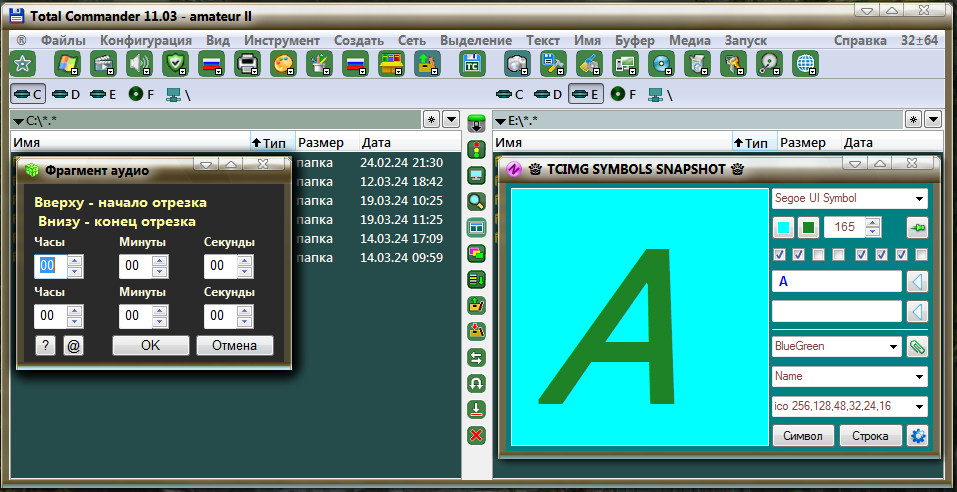Click the floppy with hammer tools icon
This screenshot has height=492, width=957.
pos(553,64)
